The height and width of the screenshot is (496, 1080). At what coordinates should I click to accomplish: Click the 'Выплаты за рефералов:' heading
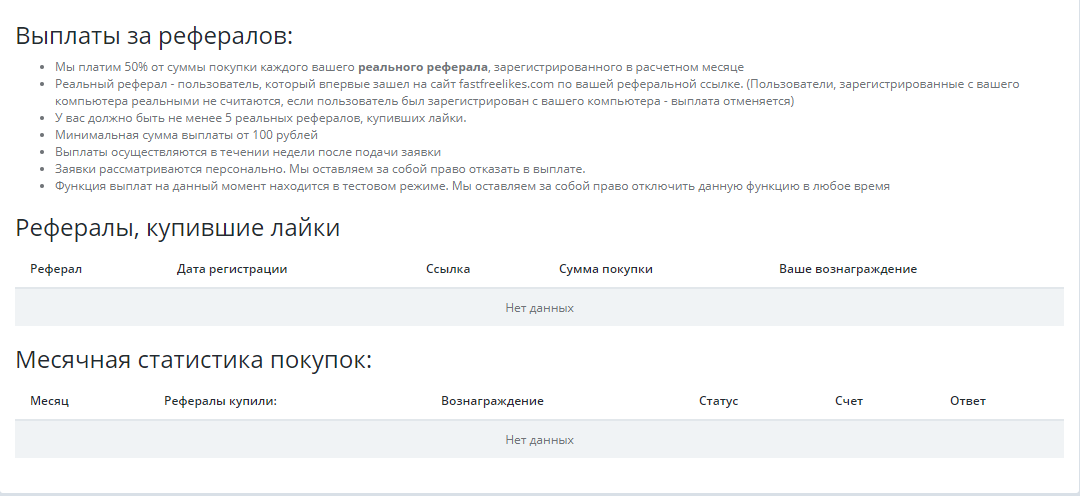(154, 36)
